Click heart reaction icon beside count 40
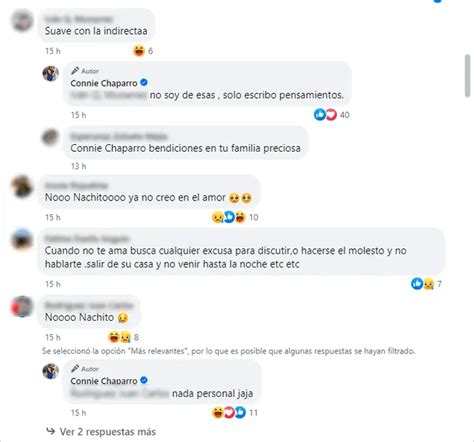The width and height of the screenshot is (474, 442). click(x=331, y=115)
